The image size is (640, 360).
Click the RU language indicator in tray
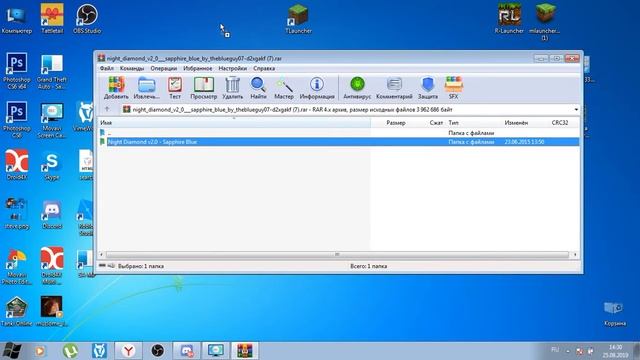[555, 350]
